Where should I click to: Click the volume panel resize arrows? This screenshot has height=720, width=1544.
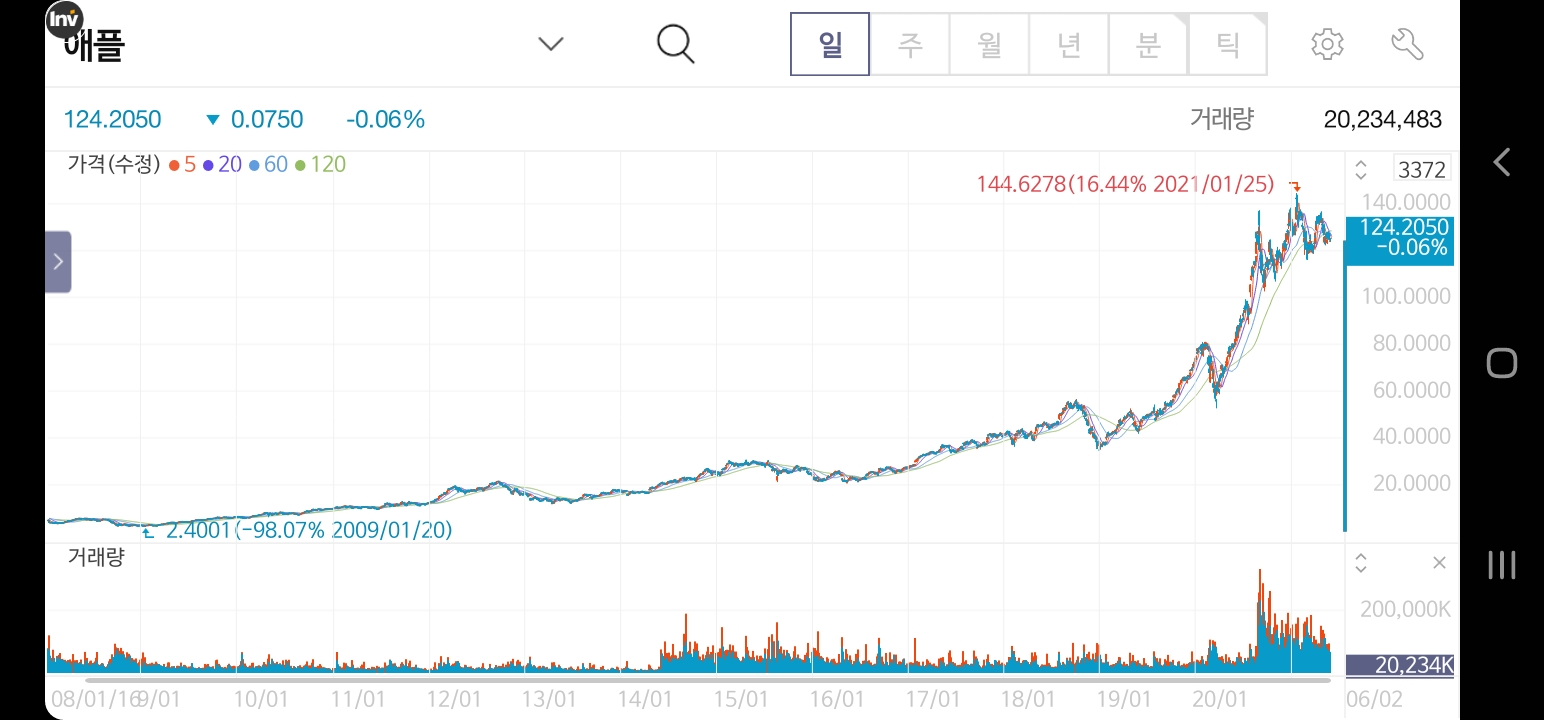point(1361,563)
